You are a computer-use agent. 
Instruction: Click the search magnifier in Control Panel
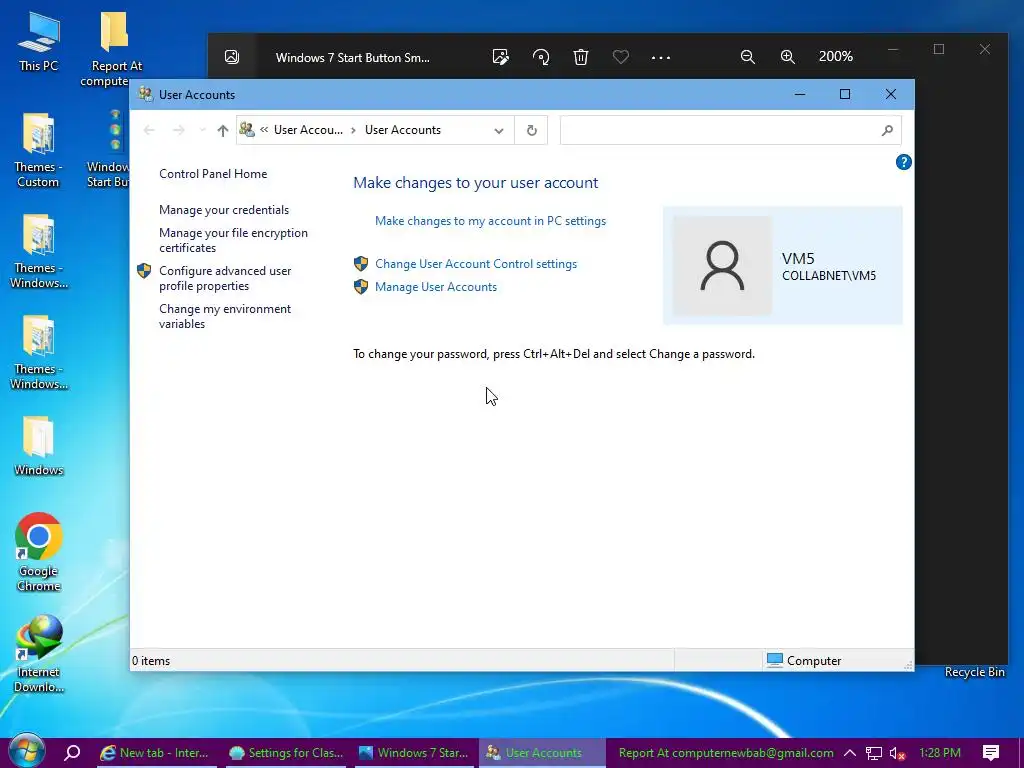point(887,131)
